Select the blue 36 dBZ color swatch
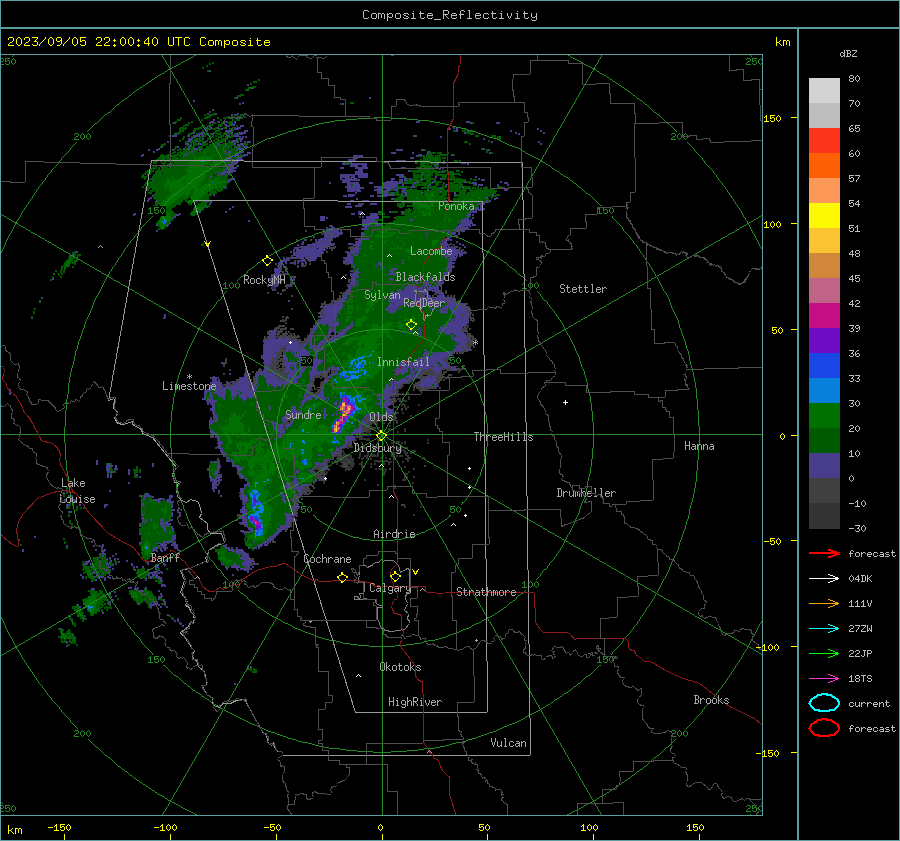Image resolution: width=900 pixels, height=841 pixels. pos(824,365)
